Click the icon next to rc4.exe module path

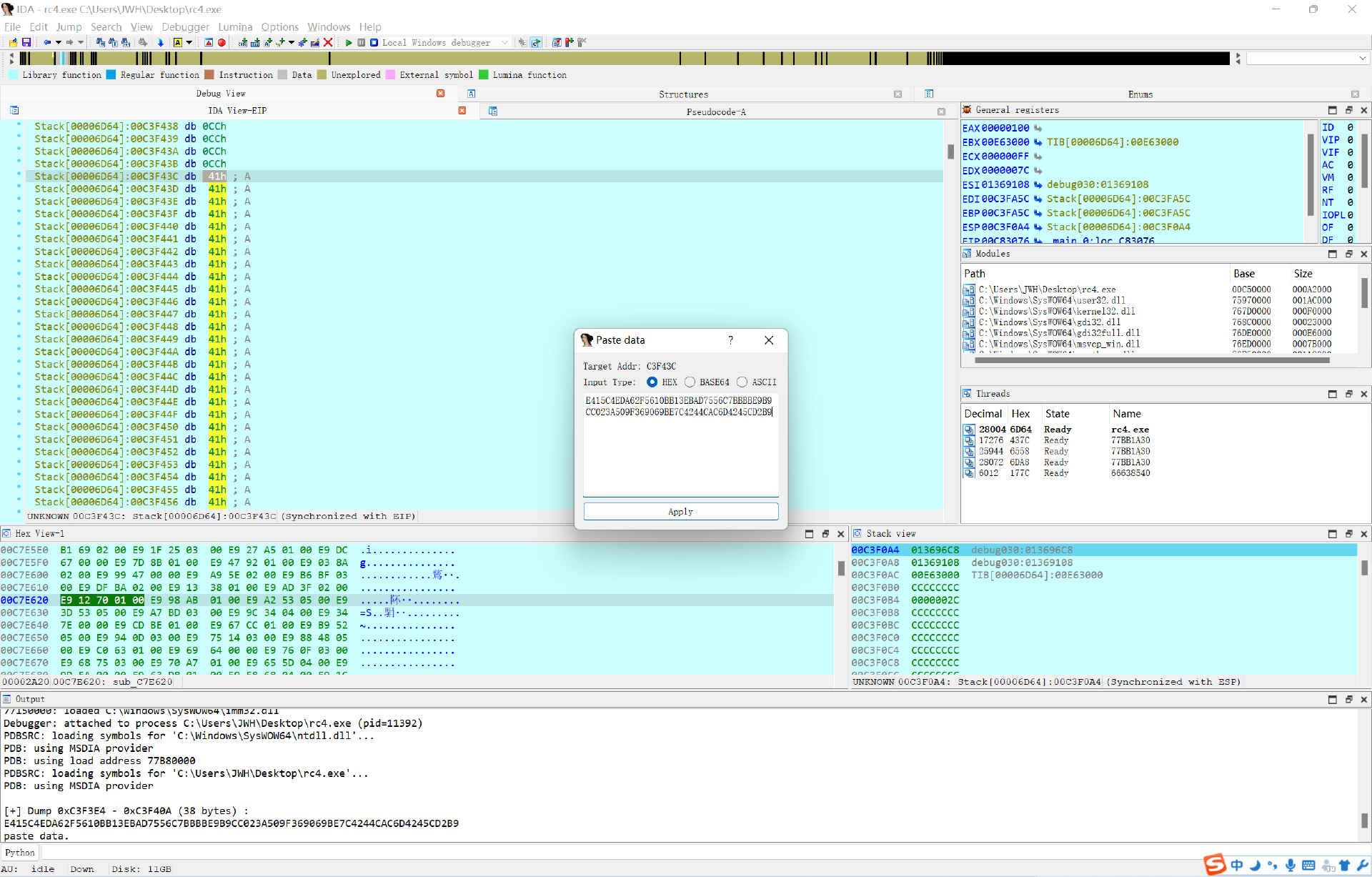pos(969,289)
